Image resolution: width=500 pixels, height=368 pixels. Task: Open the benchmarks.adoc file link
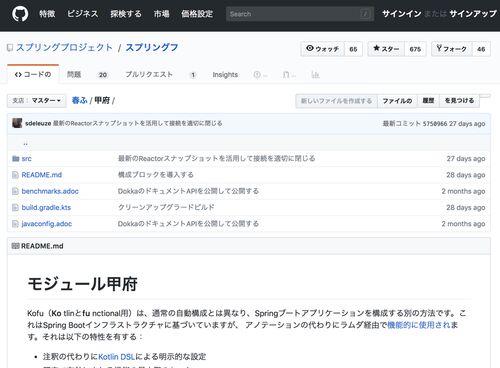[50, 191]
